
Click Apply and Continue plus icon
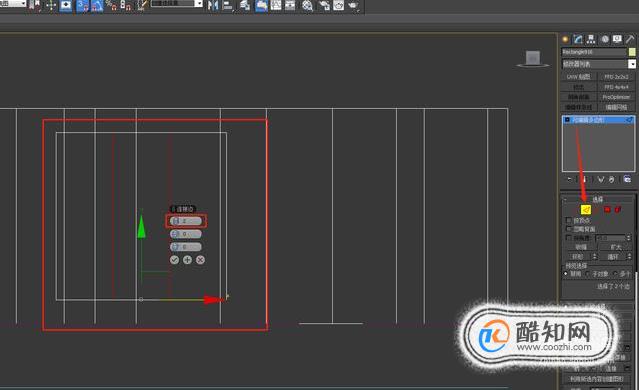(187, 260)
